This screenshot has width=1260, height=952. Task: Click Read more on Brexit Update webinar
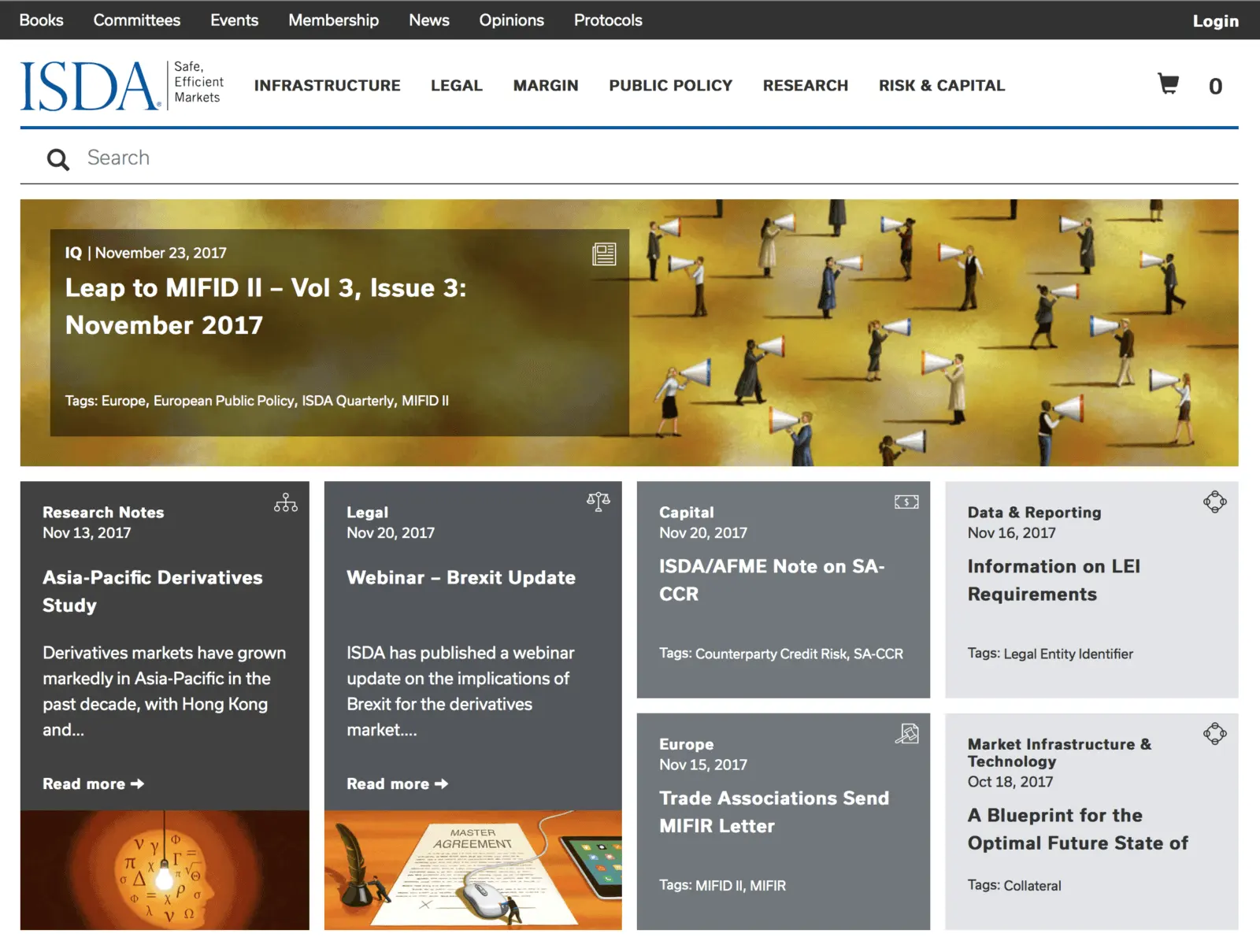pyautogui.click(x=397, y=784)
